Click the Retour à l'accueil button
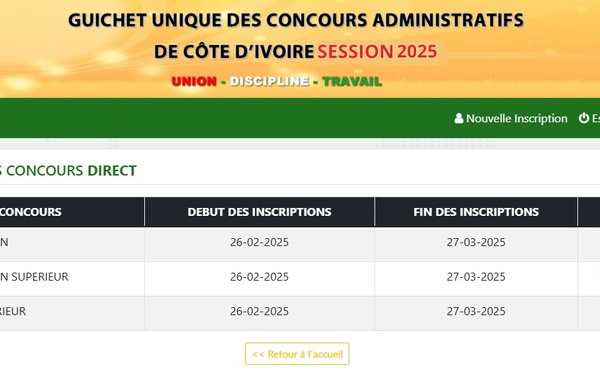Screen dimensions: 600x372 tap(297, 354)
